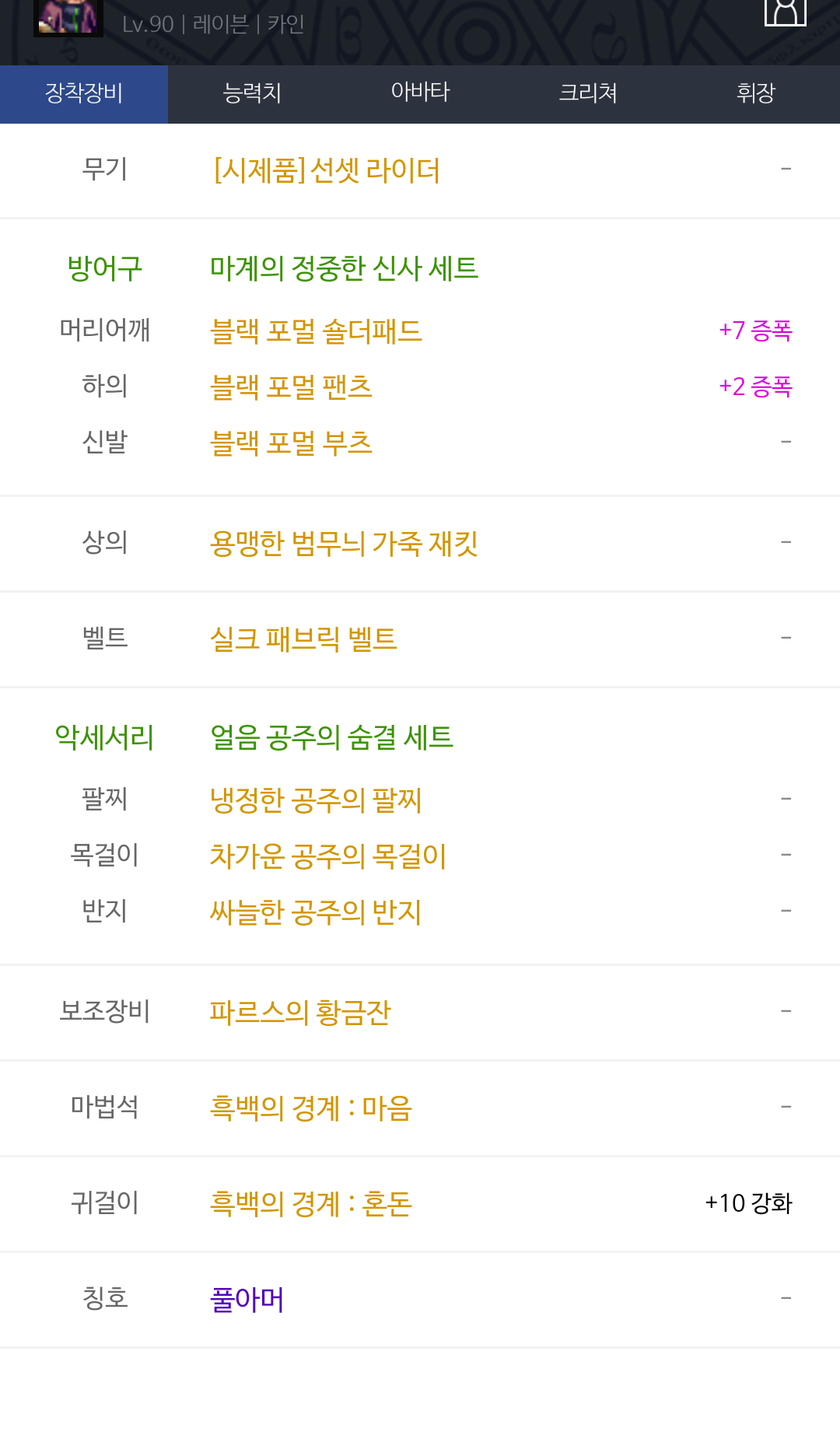Tap the profile icon at top right
Viewport: 840px width, 1435px height.
785,12
